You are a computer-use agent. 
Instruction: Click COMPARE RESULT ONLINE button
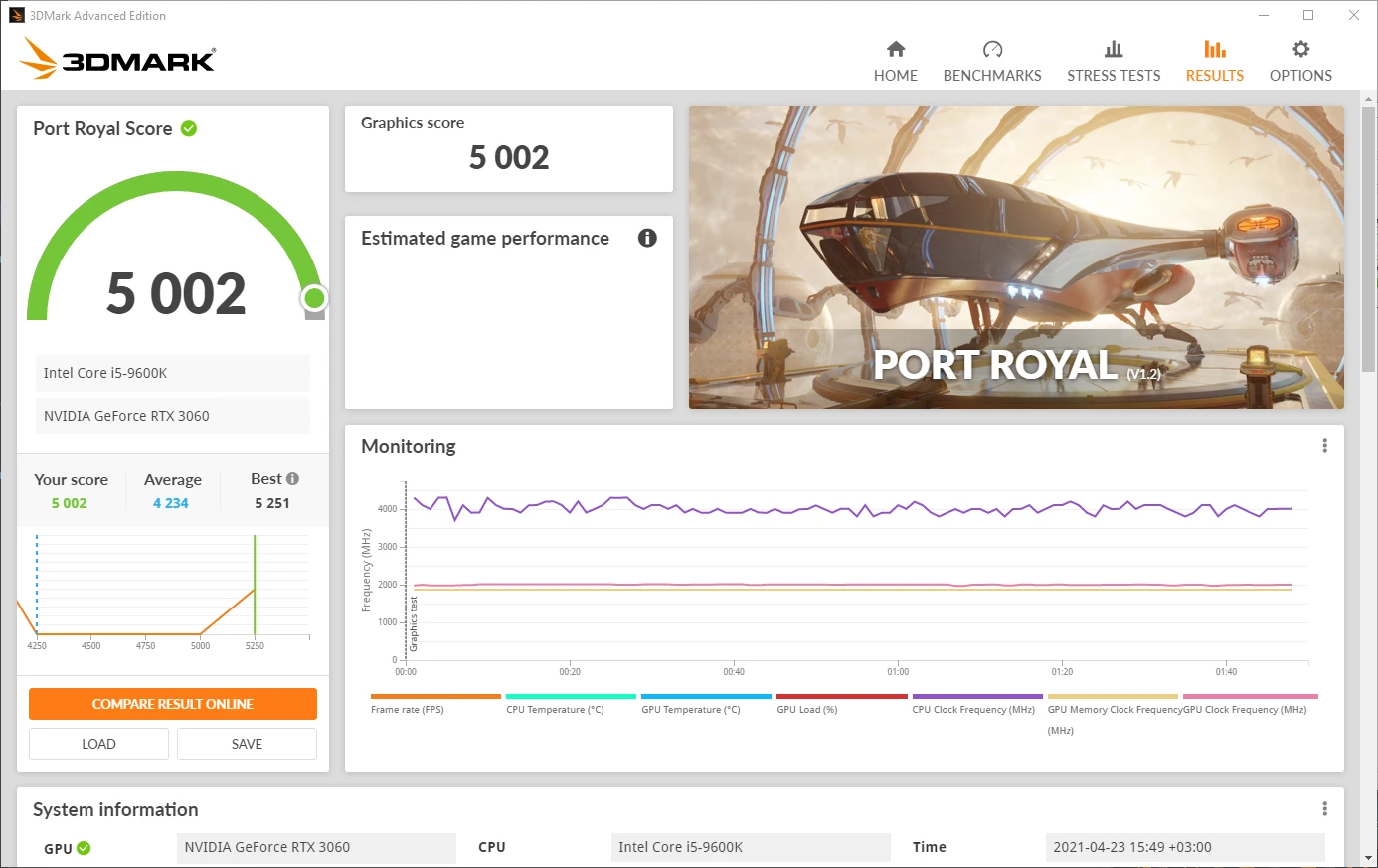pos(173,704)
